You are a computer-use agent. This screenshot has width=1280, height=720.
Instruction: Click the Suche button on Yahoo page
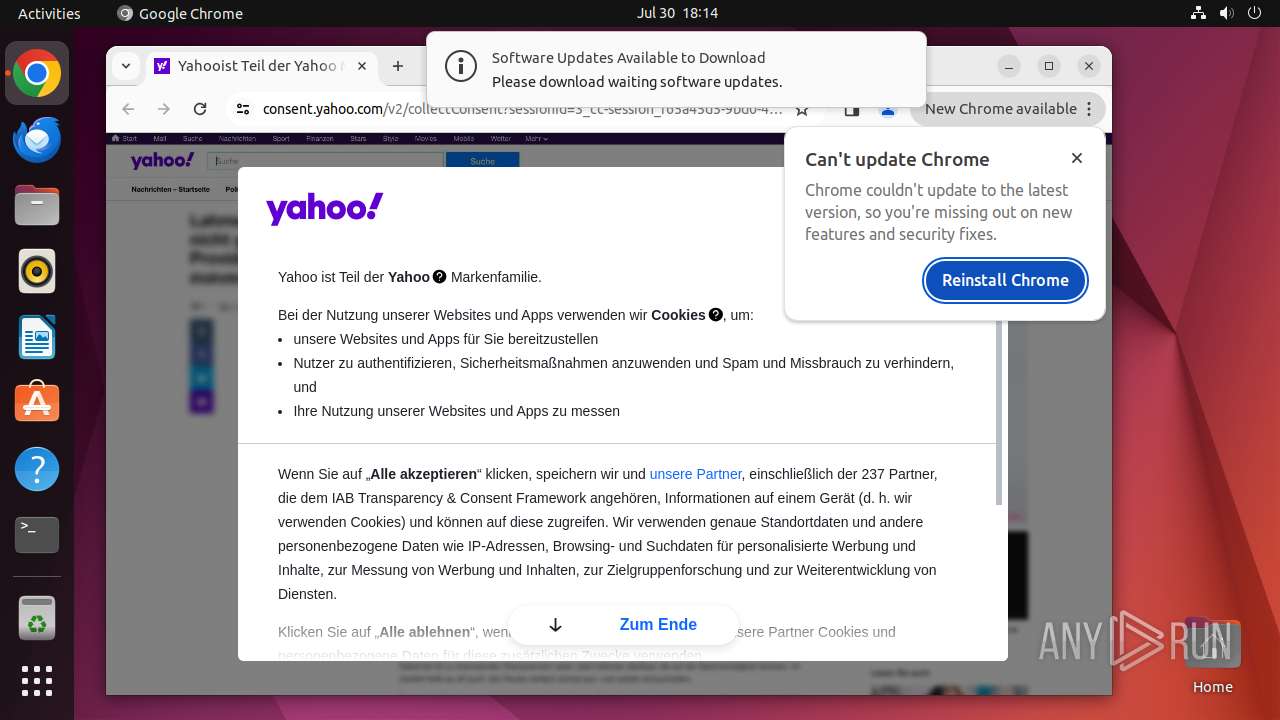[482, 161]
